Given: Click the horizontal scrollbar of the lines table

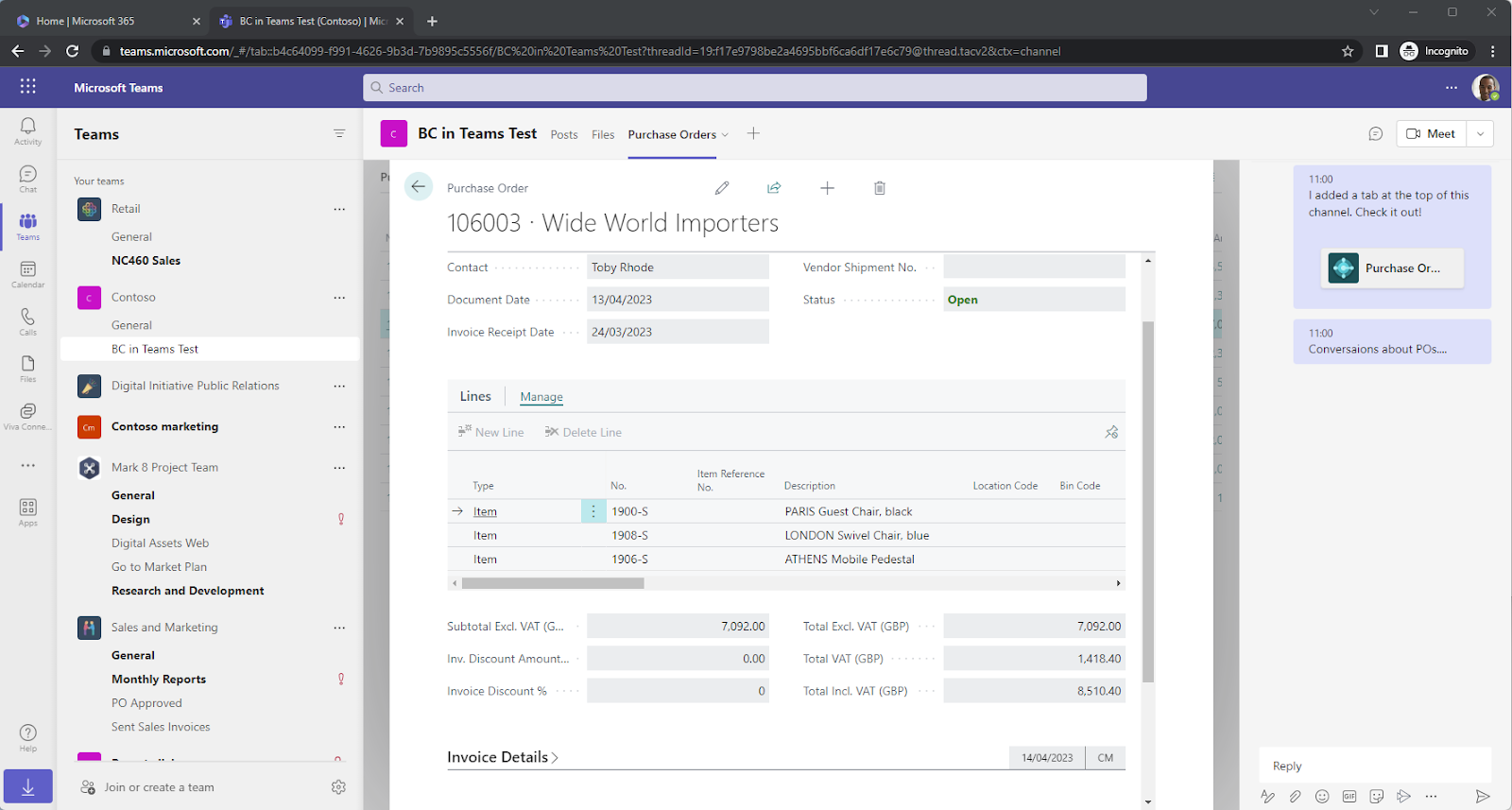Looking at the screenshot, I should (x=553, y=583).
